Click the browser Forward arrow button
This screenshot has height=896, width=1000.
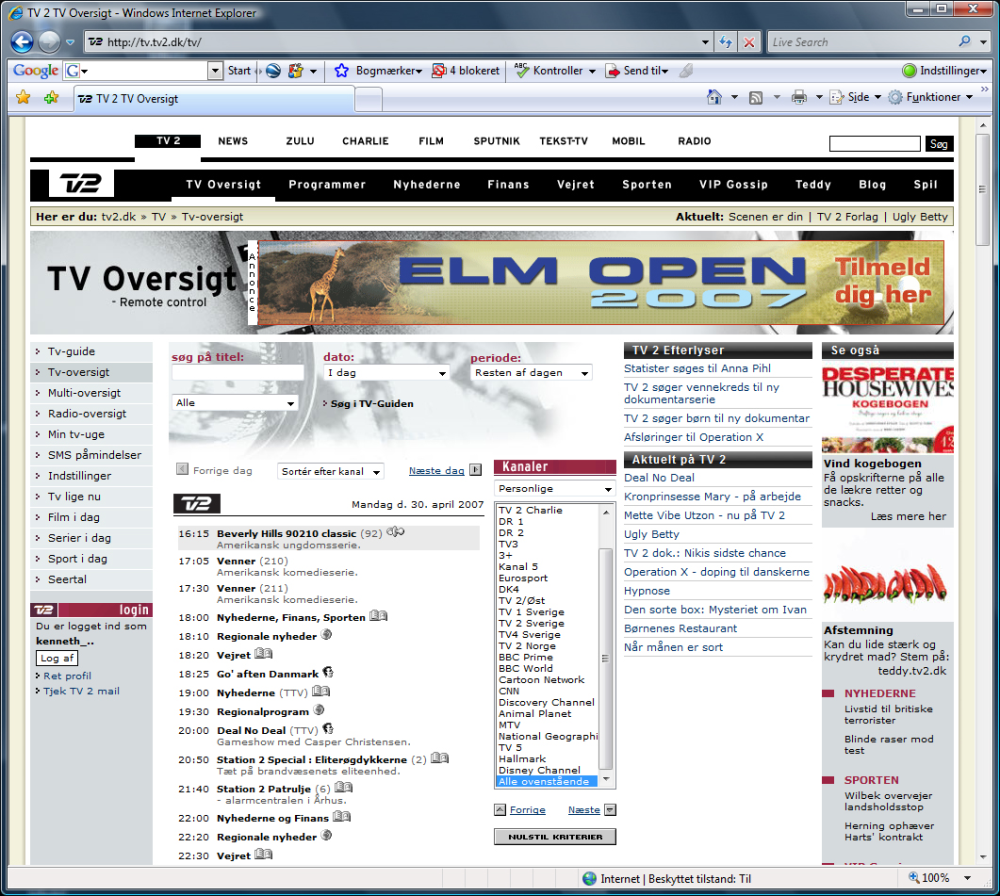[x=50, y=42]
